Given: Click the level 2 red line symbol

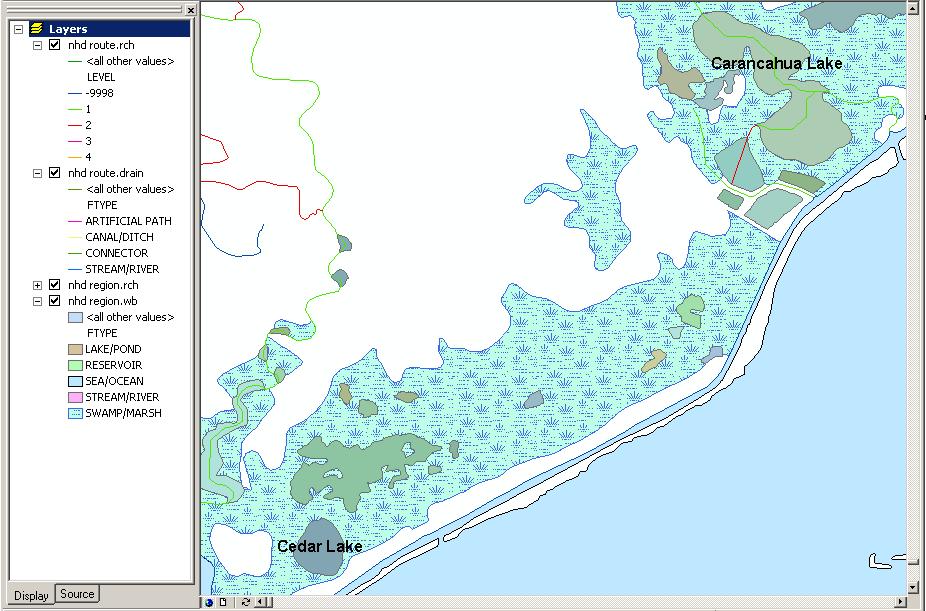Looking at the screenshot, I should [x=75, y=125].
